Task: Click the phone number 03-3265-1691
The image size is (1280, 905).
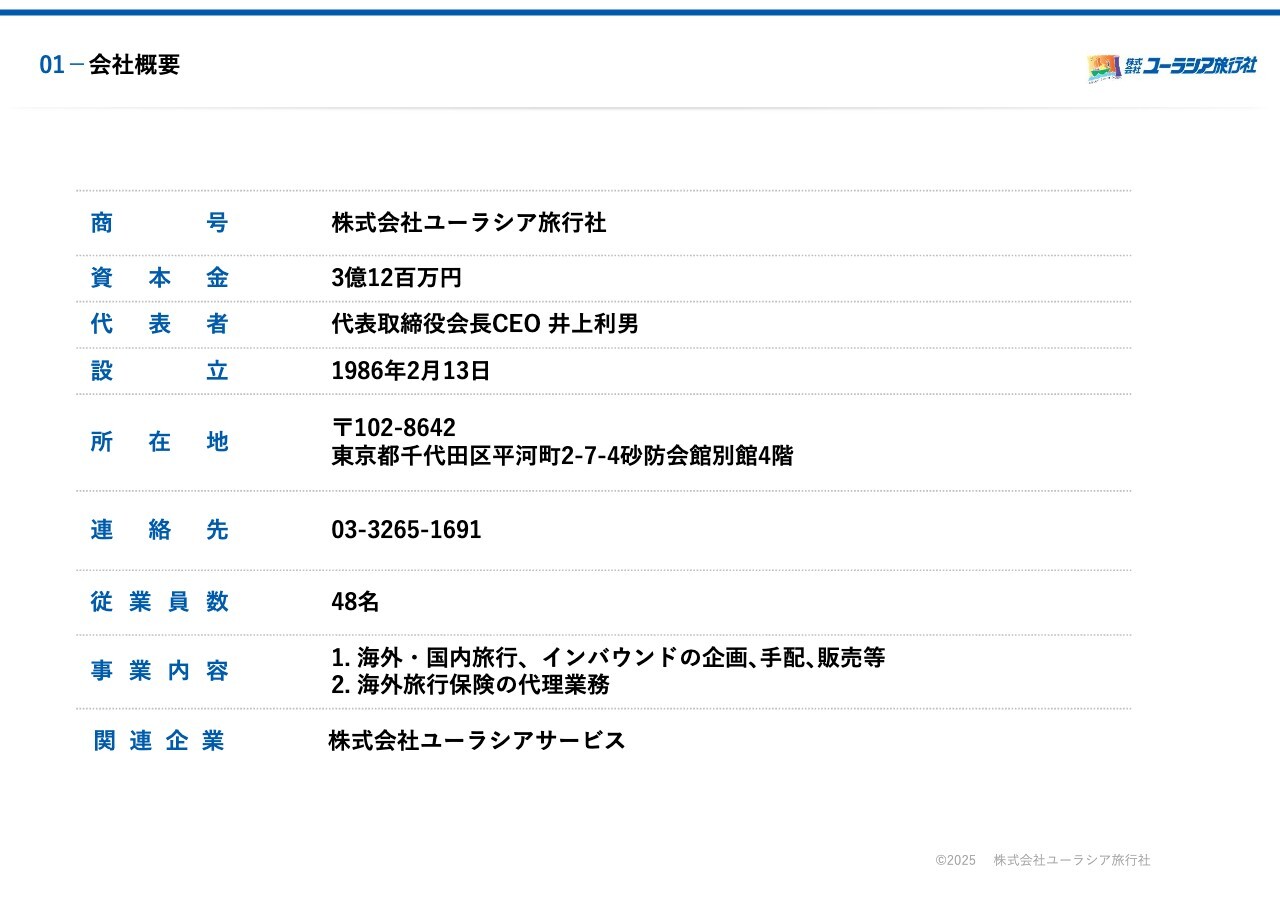Action: tap(406, 530)
